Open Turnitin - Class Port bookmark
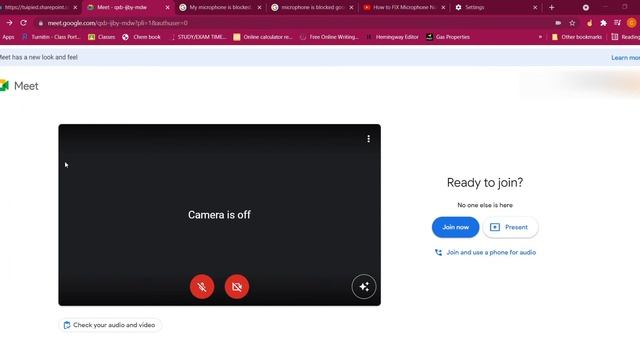Image resolution: width=640 pixels, height=360 pixels. (51, 37)
